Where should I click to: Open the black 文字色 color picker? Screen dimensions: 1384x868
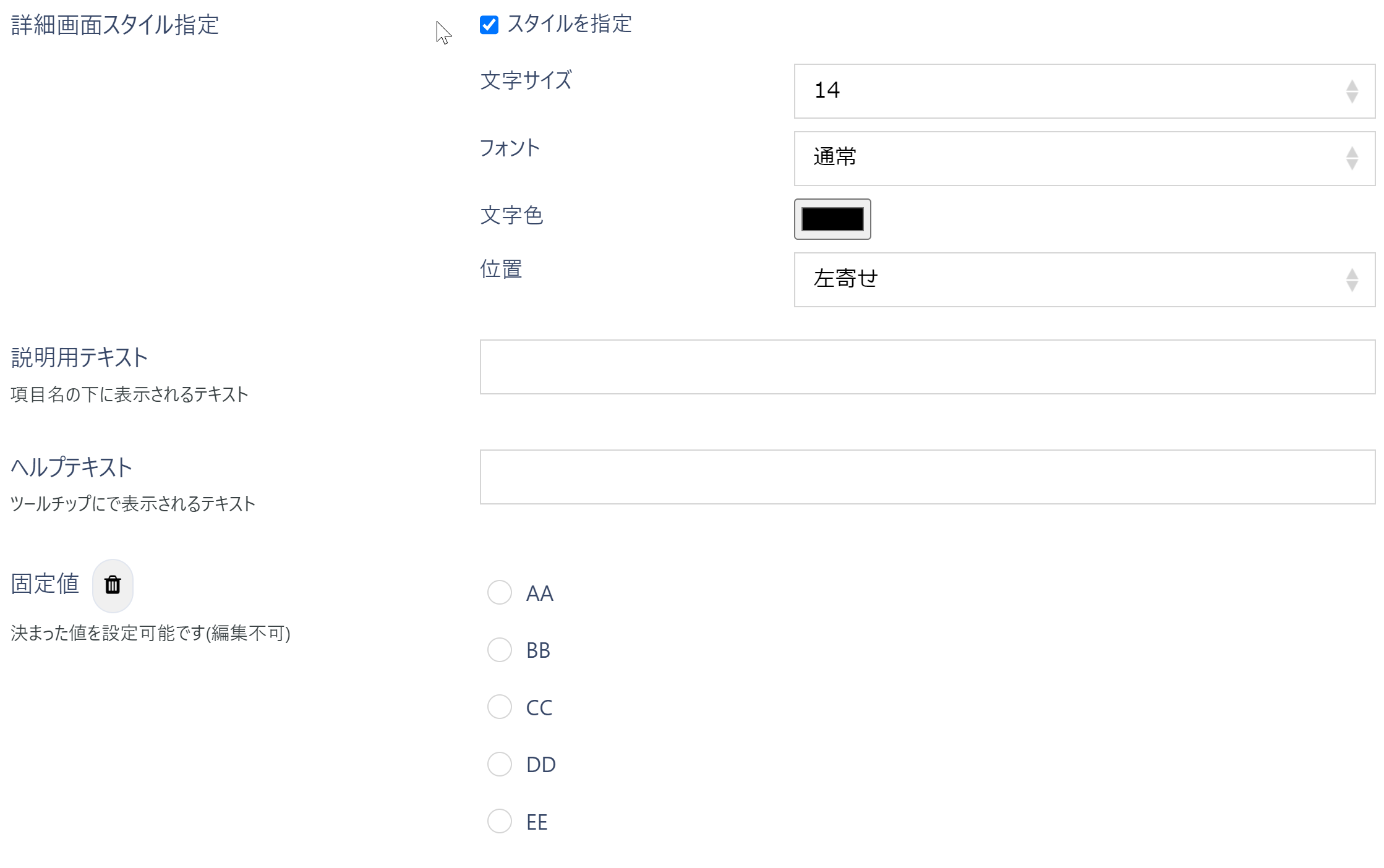pyautogui.click(x=832, y=219)
